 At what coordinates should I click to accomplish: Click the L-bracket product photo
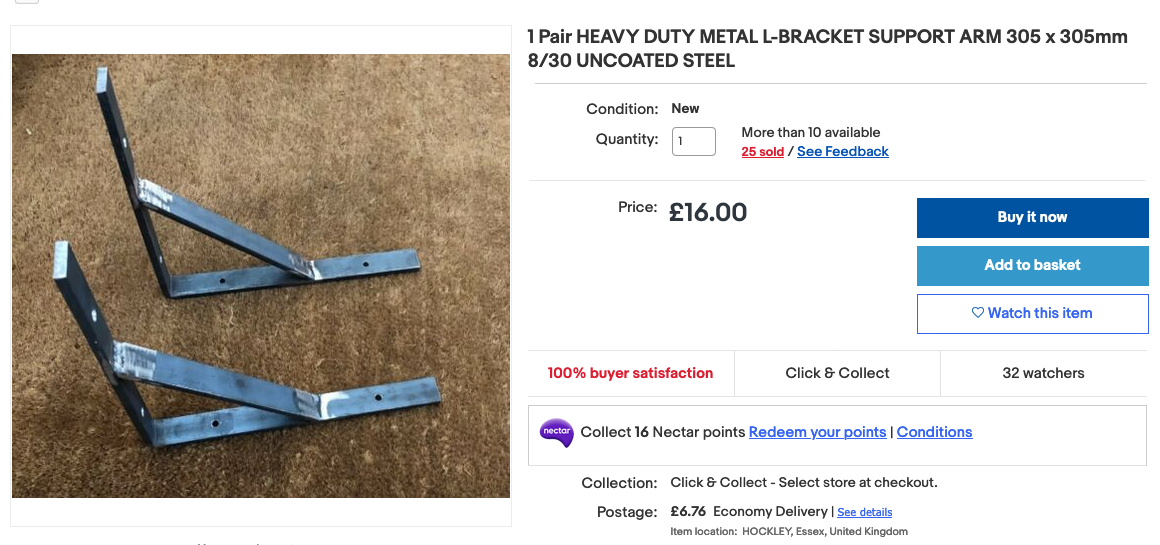point(260,275)
